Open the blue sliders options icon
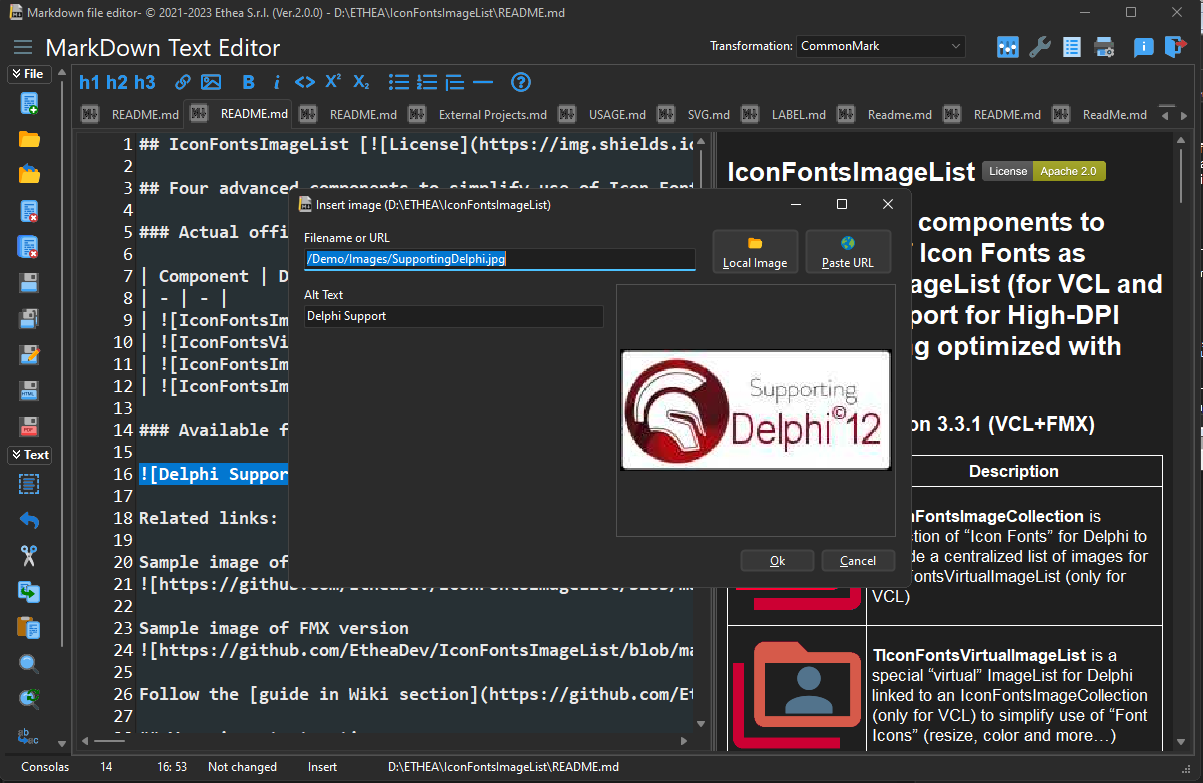Viewport: 1203px width, 783px height. point(1008,47)
